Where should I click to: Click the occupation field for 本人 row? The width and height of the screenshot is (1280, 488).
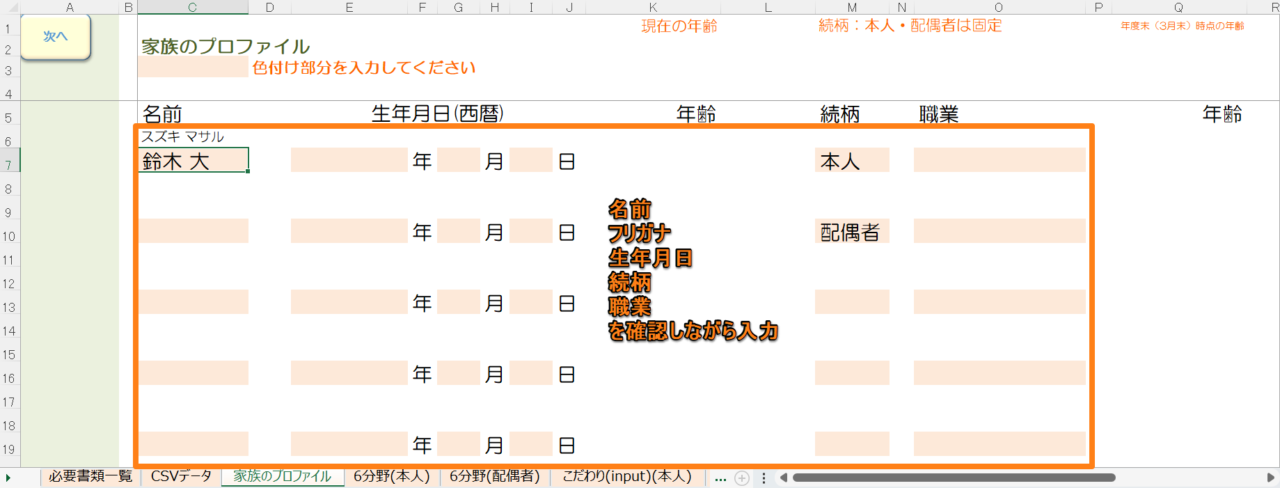tap(998, 160)
